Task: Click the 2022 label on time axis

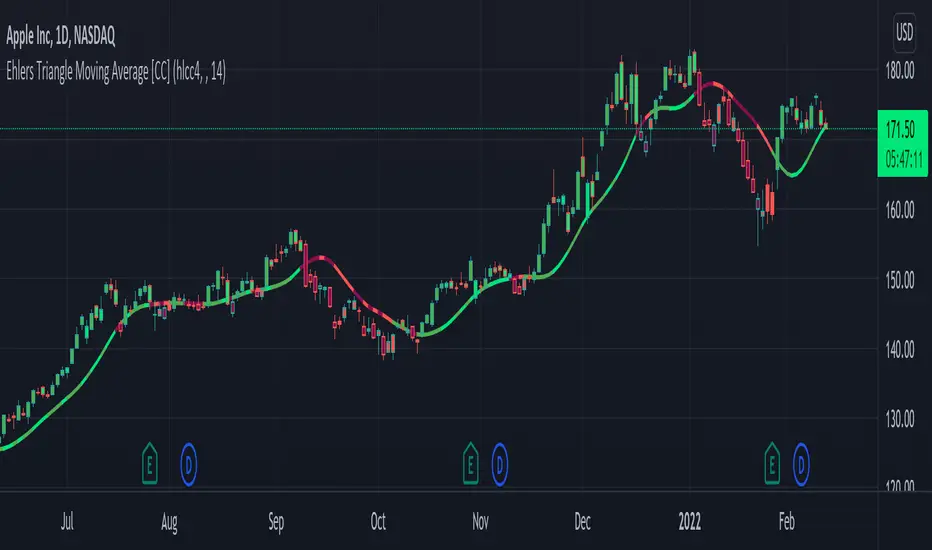Action: 689,521
